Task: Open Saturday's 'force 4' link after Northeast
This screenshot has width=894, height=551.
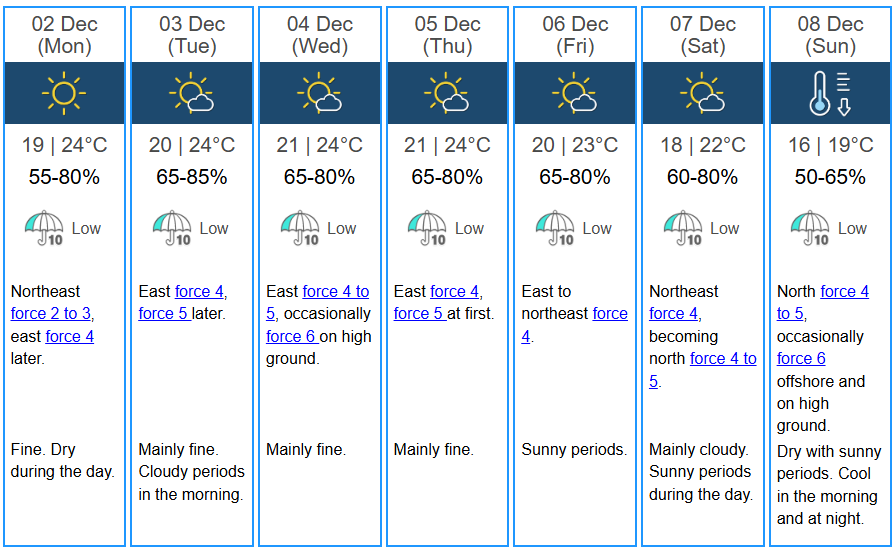Action: pyautogui.click(x=673, y=314)
